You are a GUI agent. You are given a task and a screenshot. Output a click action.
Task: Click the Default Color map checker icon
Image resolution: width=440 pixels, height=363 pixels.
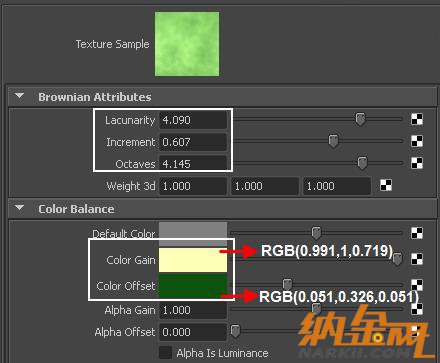coord(417,233)
